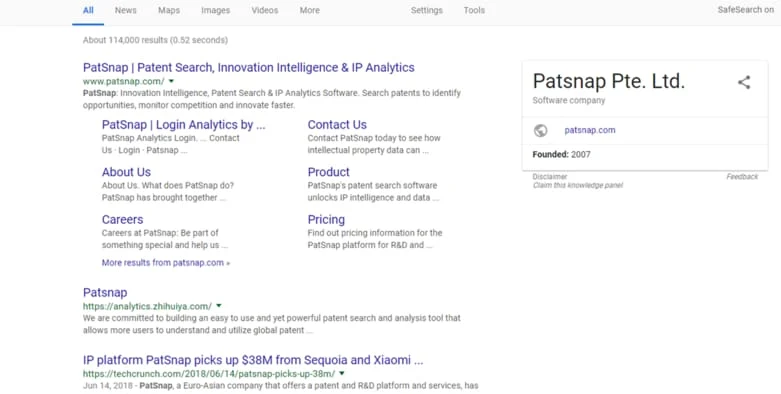Open the Product sitelink
781x394 pixels.
[x=329, y=172]
